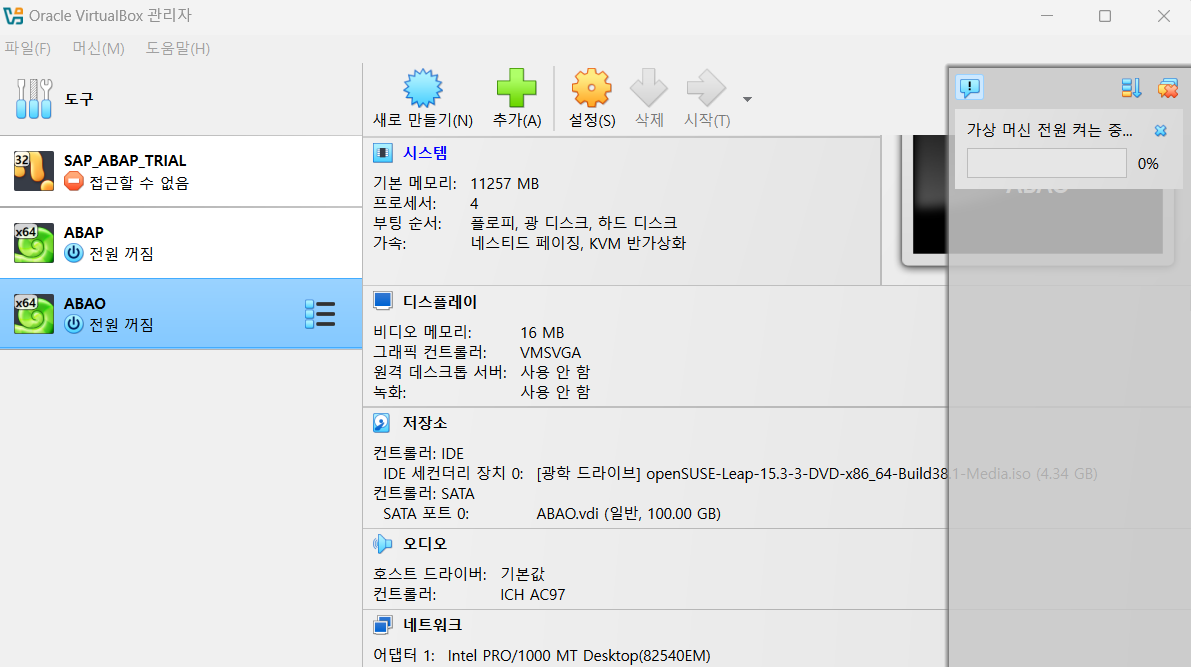Viewport: 1191px width, 667px height.
Task: Click the 추가(A) green plus icon
Action: click(x=517, y=88)
